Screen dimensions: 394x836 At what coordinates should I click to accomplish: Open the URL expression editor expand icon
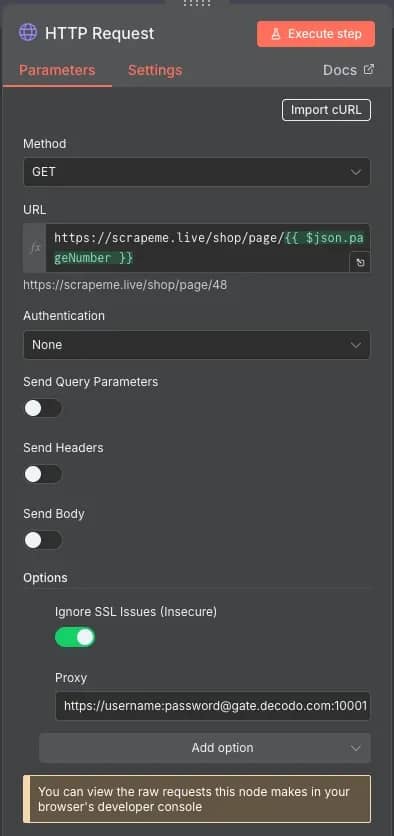pos(360,262)
